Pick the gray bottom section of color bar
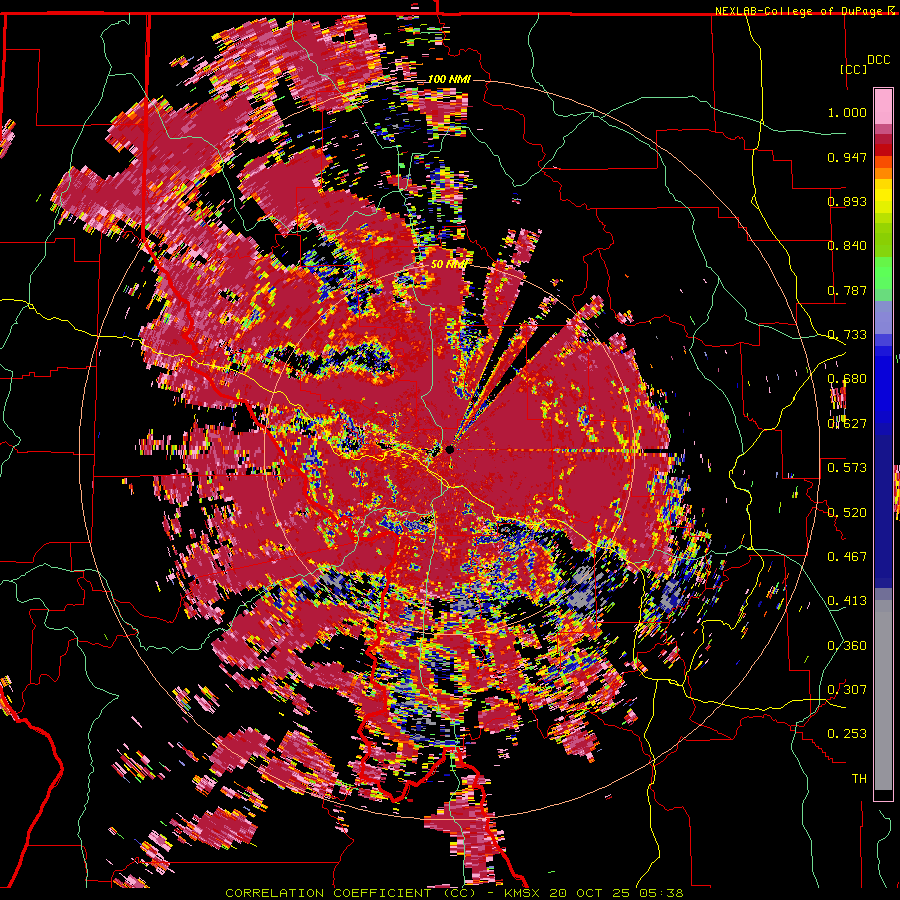900x900 pixels. coord(883,695)
